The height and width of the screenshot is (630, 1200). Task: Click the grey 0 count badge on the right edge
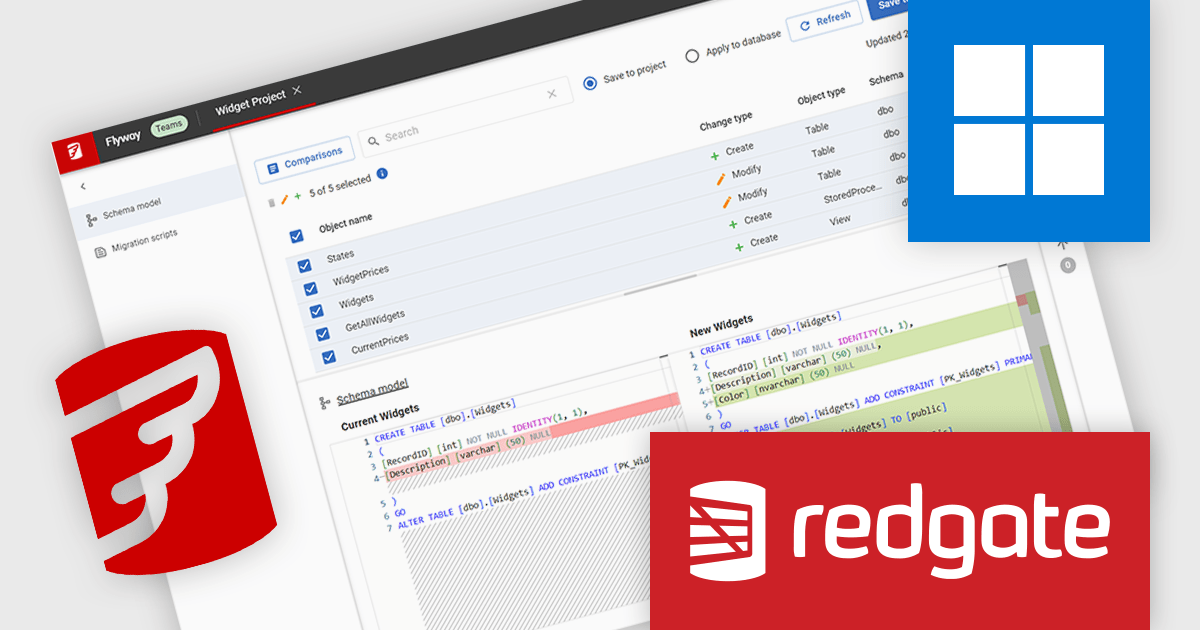pos(1067,265)
